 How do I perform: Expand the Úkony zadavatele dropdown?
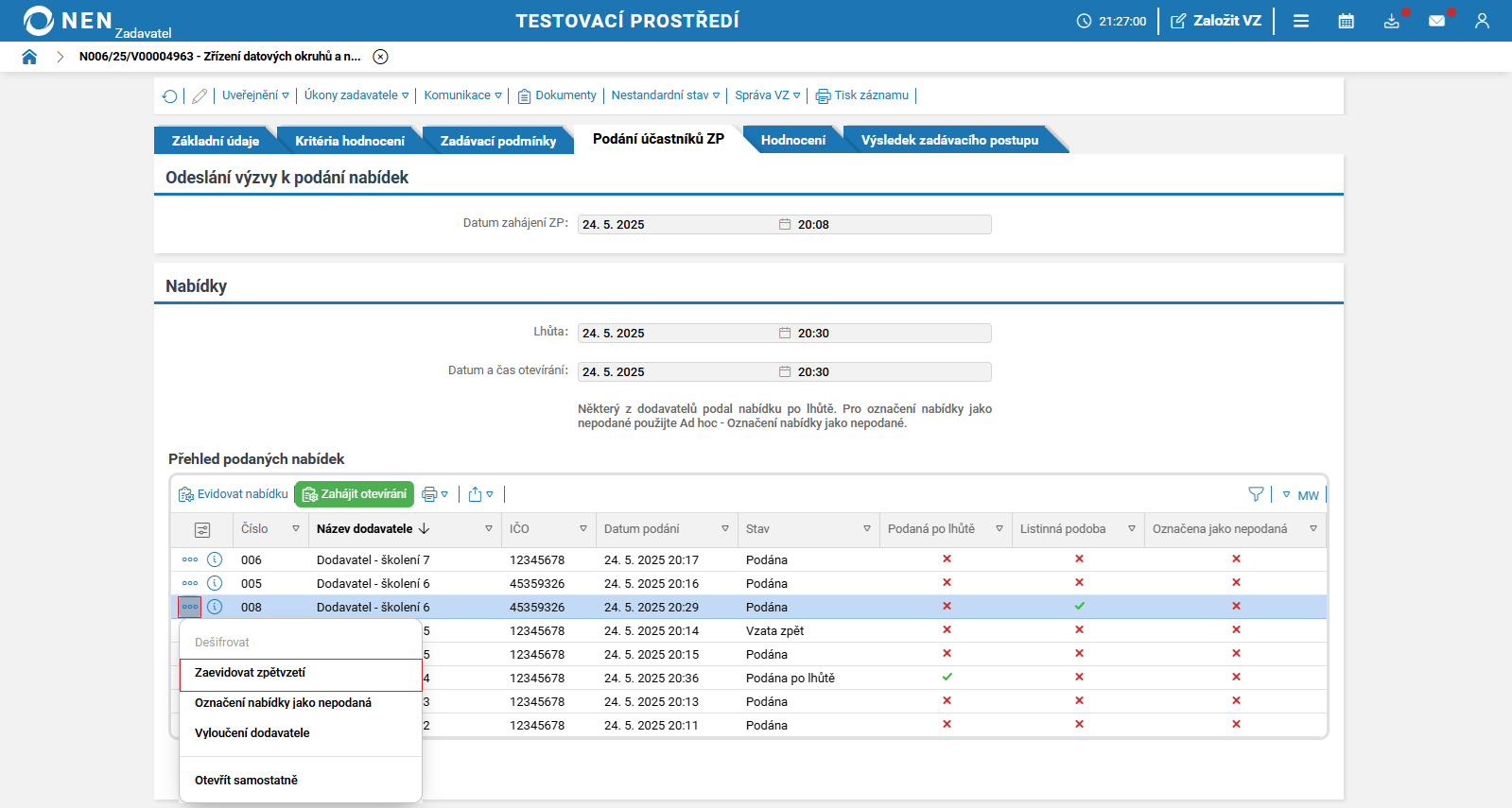point(356,95)
